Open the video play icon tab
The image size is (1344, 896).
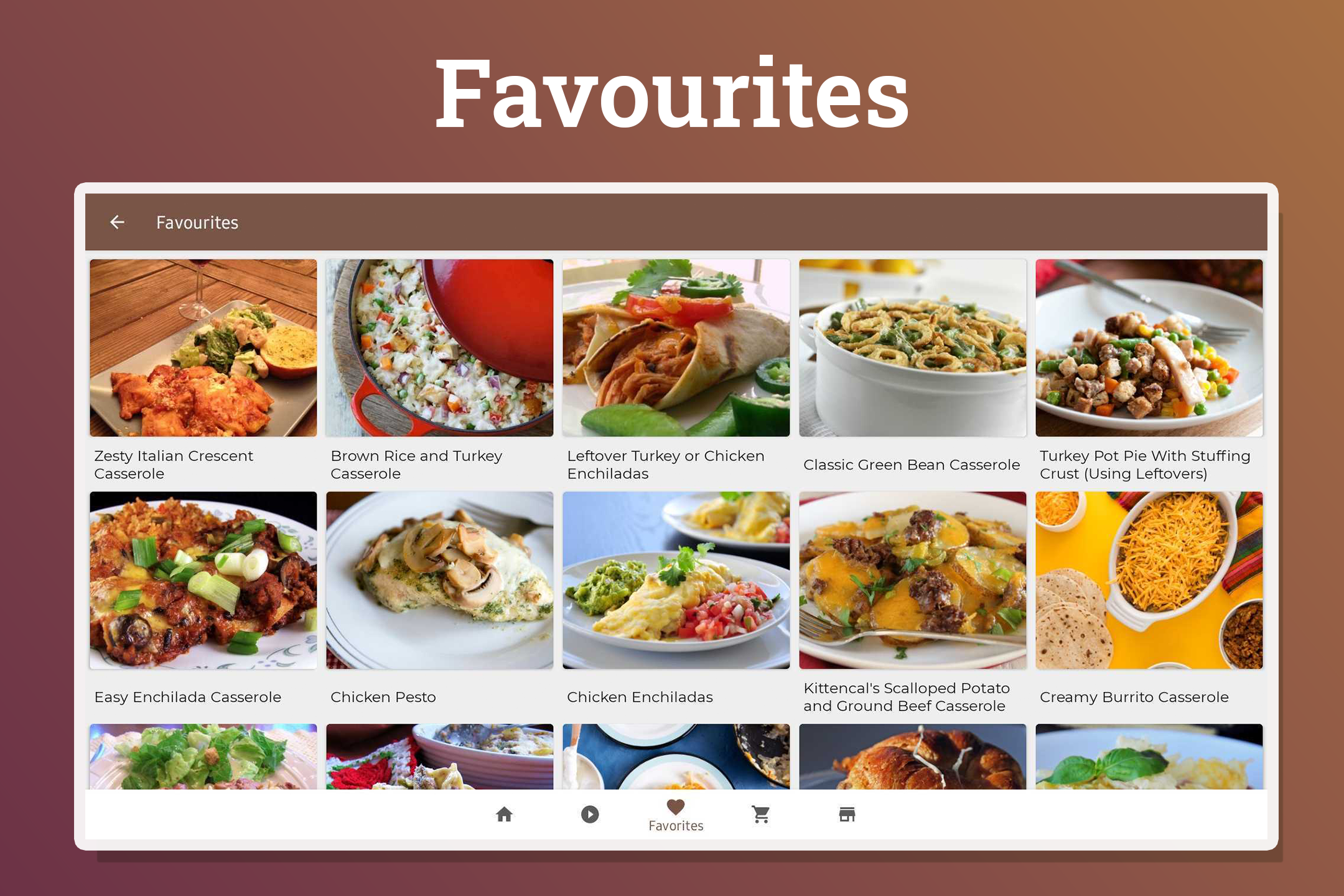[590, 814]
